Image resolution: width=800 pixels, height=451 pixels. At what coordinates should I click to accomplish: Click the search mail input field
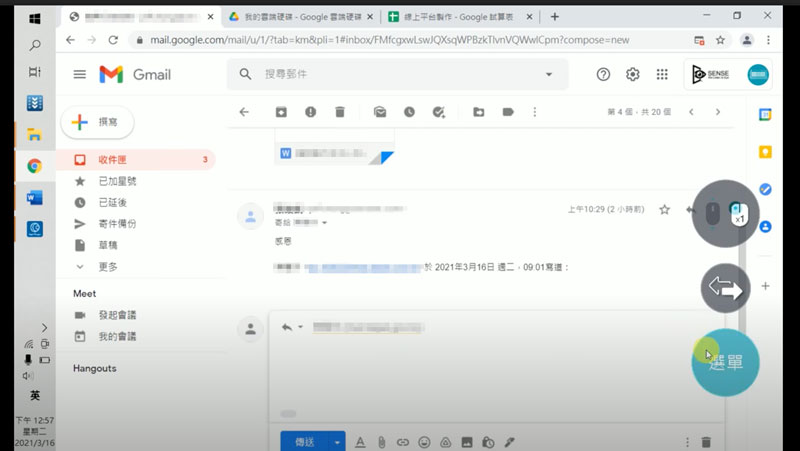click(x=398, y=74)
